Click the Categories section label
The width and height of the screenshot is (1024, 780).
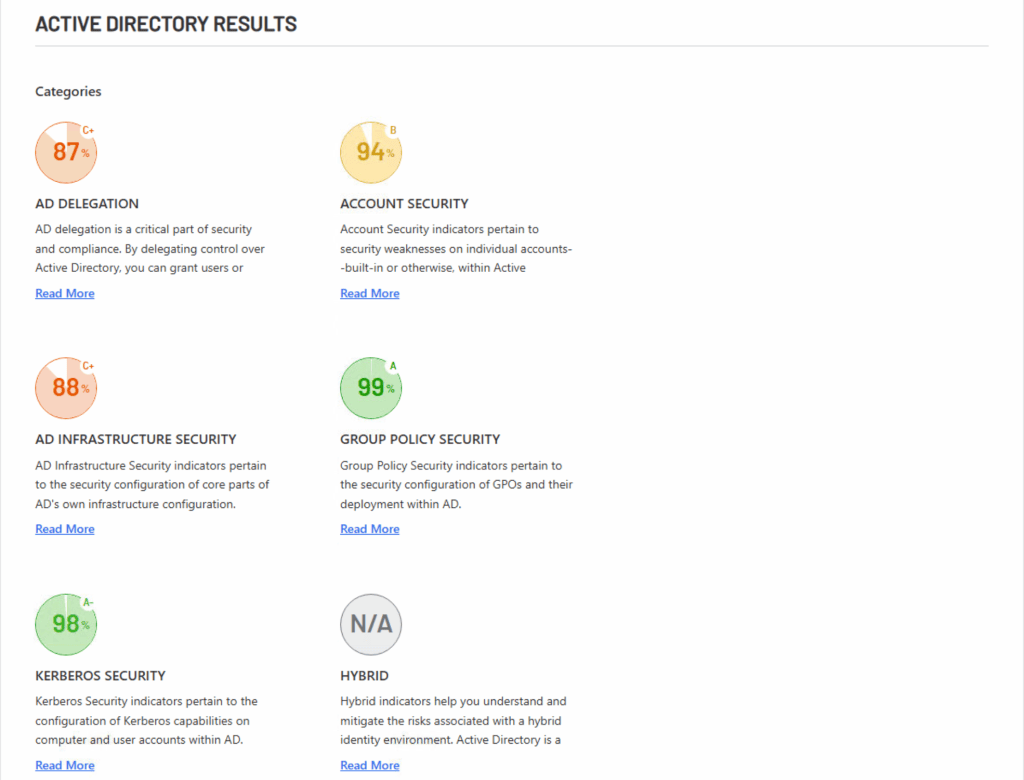(68, 91)
